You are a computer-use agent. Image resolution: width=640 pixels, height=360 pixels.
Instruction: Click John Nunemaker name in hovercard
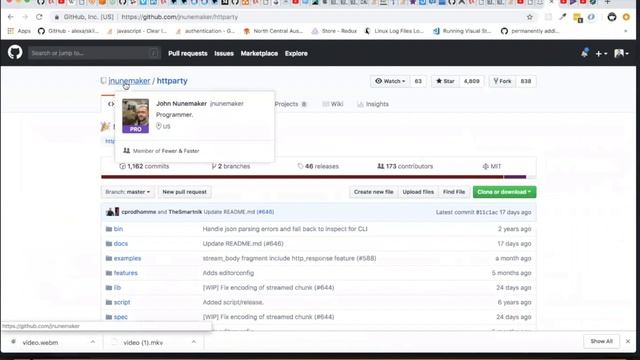click(181, 104)
